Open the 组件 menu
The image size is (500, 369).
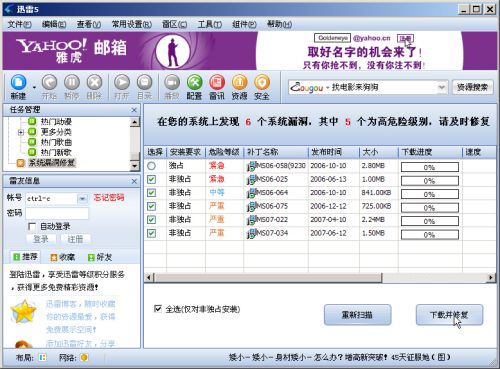tap(244, 24)
